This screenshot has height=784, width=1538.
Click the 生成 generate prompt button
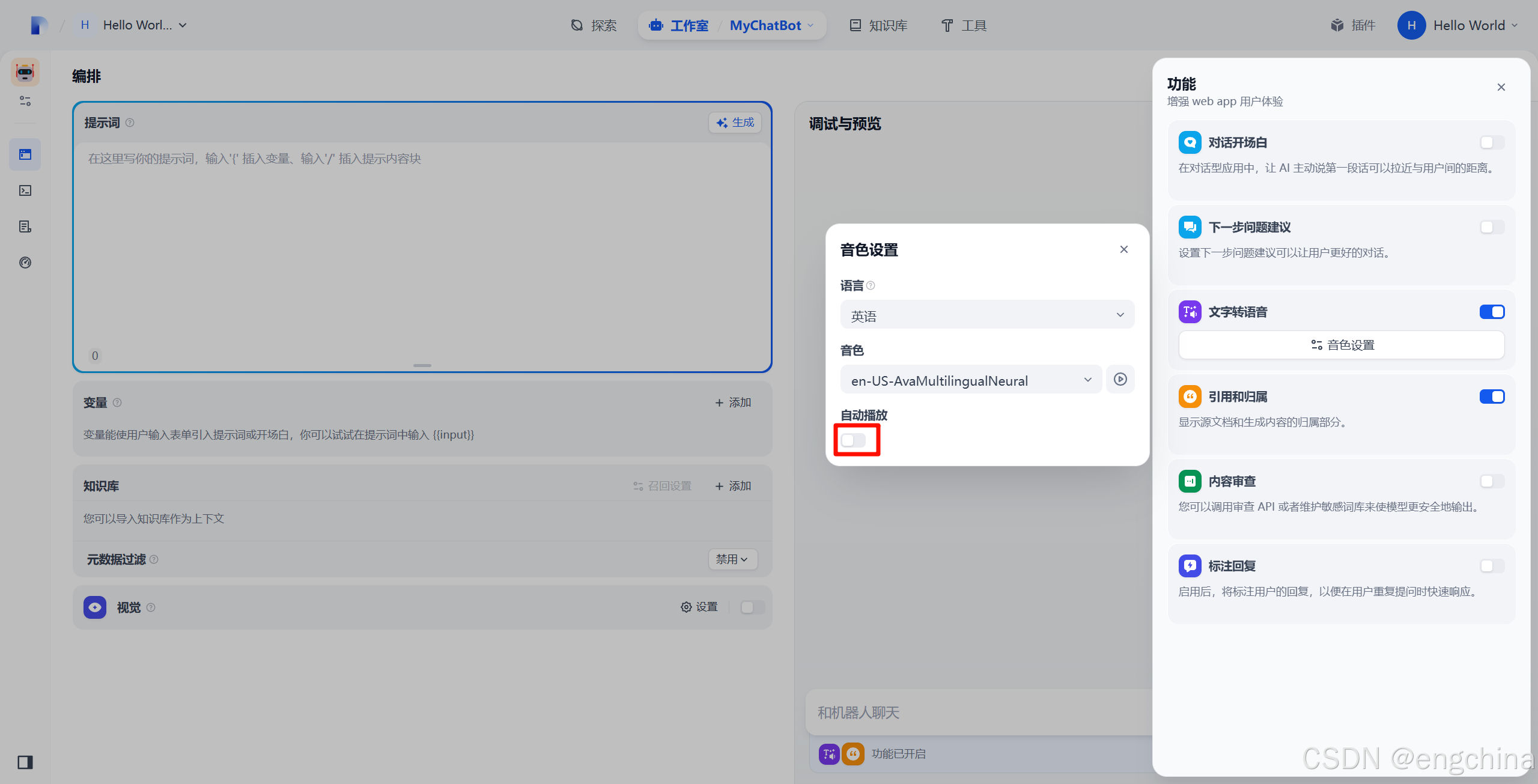(x=735, y=123)
